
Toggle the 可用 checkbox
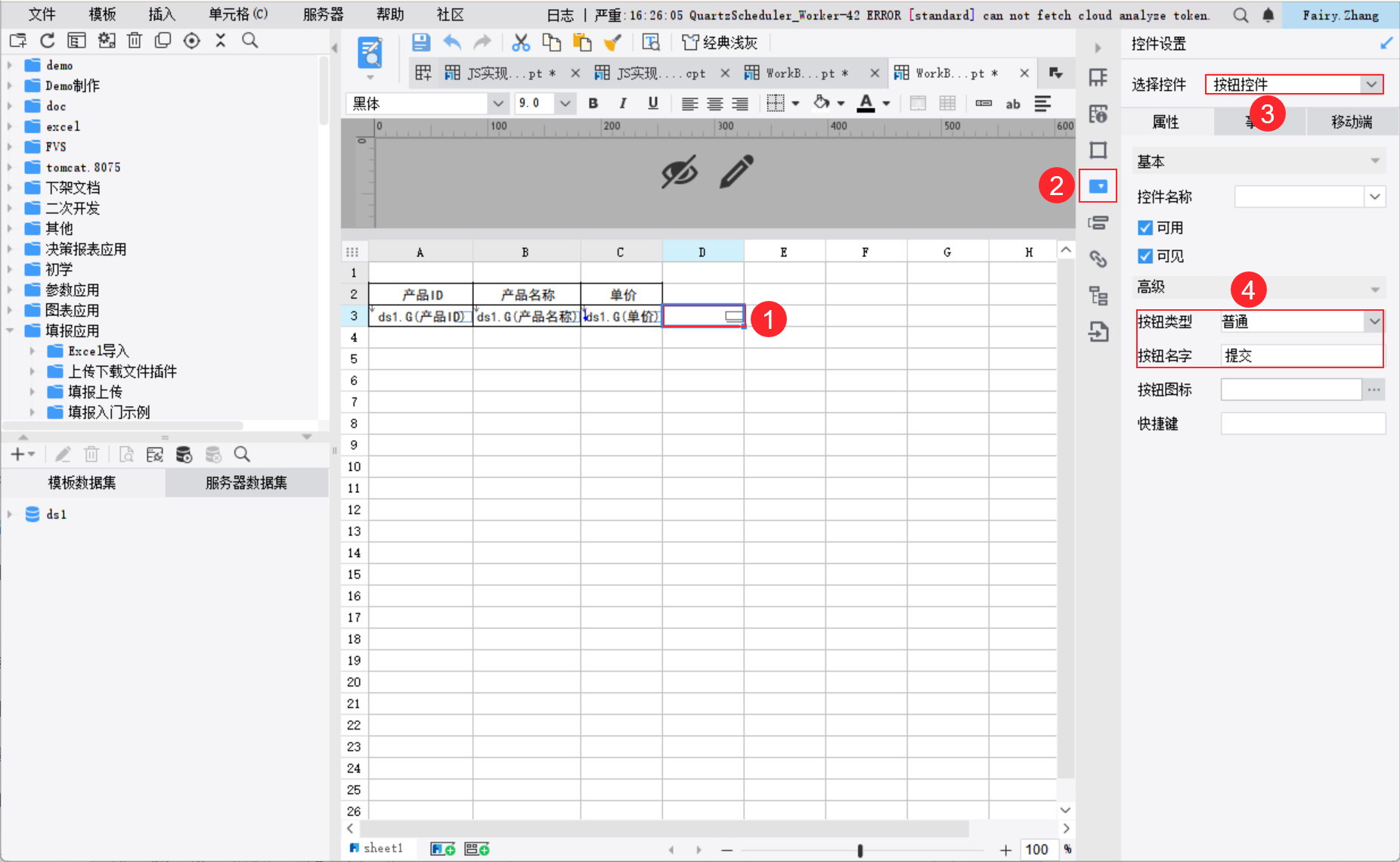coord(1145,228)
